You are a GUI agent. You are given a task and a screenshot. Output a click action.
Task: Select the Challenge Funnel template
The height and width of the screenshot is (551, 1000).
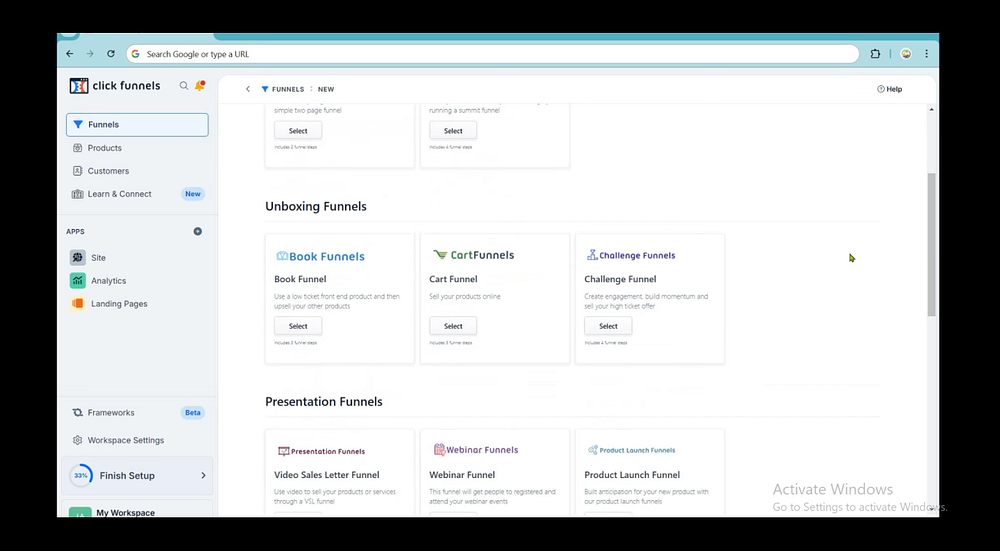pyautogui.click(x=608, y=326)
